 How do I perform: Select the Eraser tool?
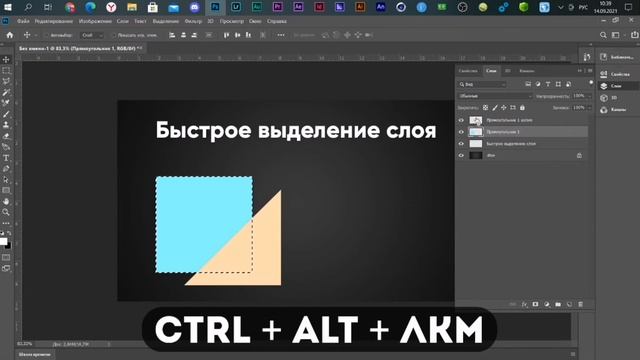(6, 136)
